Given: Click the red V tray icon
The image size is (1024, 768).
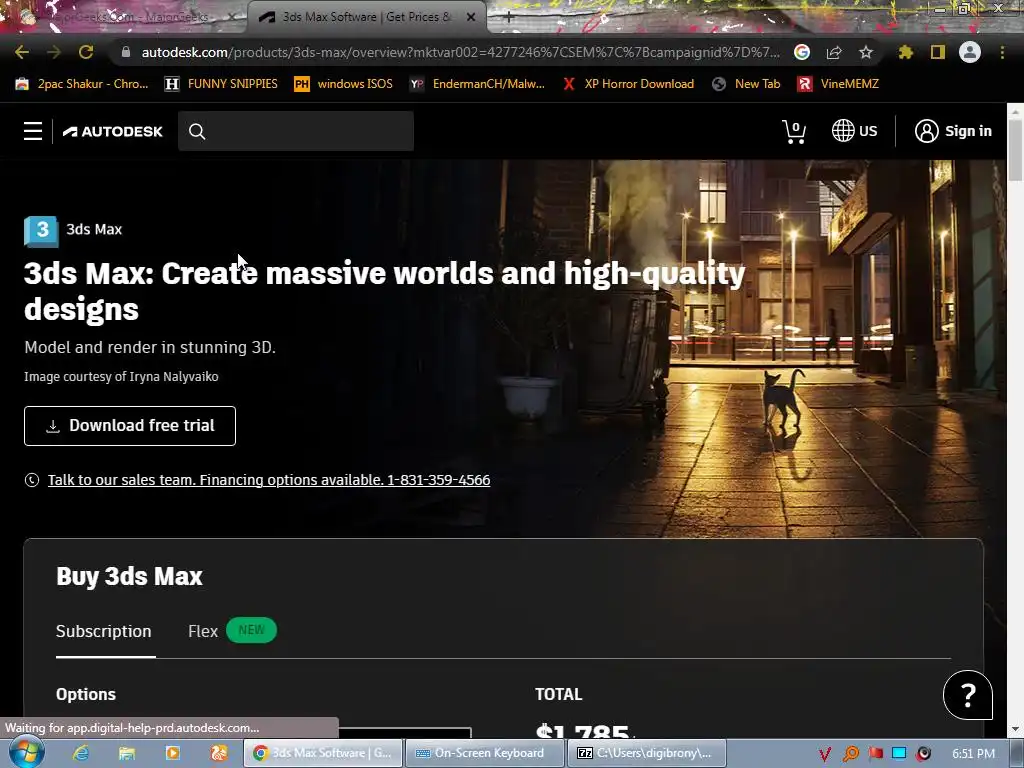Looking at the screenshot, I should pyautogui.click(x=825, y=754).
